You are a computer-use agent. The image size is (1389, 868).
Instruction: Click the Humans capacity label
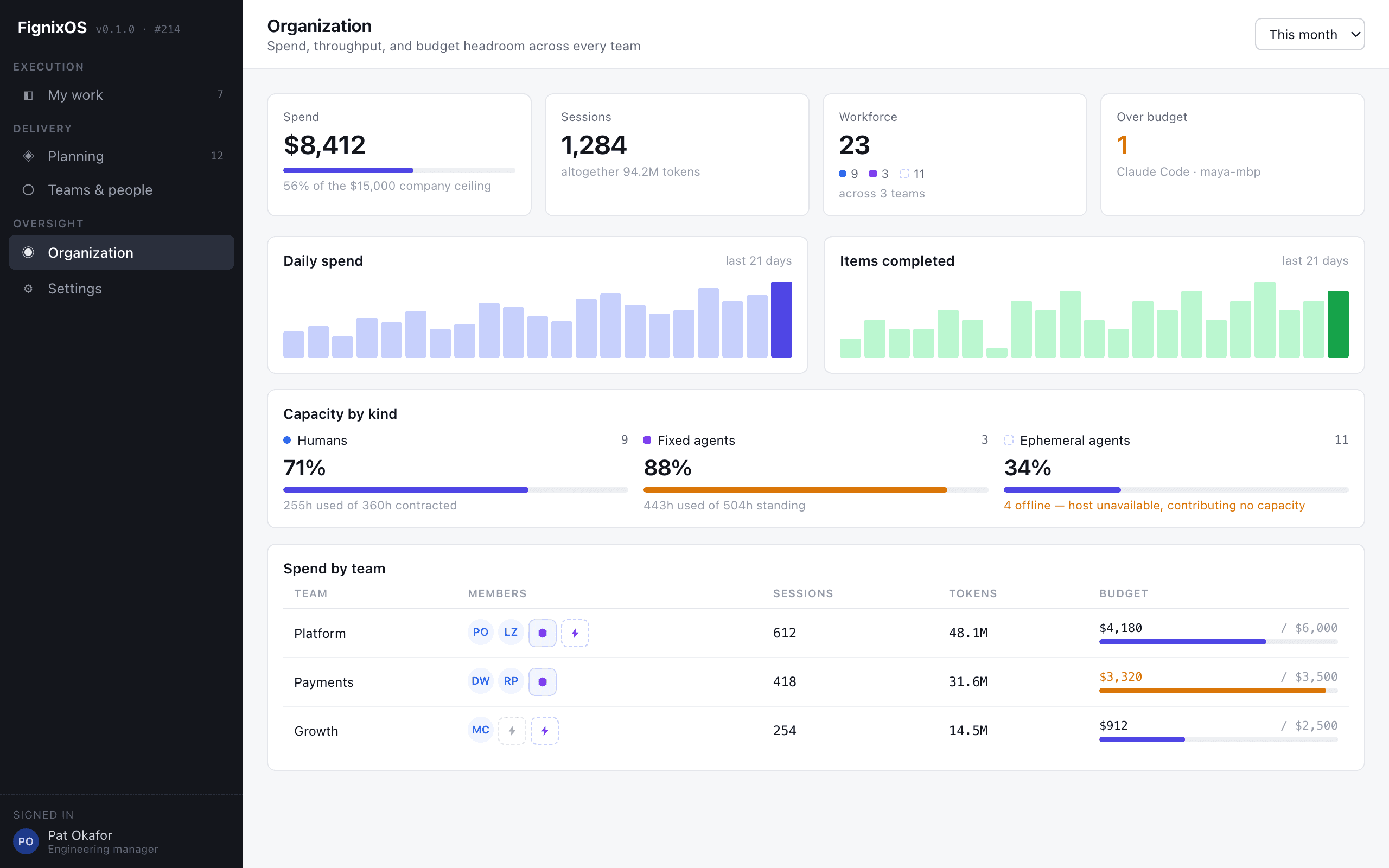pos(322,441)
